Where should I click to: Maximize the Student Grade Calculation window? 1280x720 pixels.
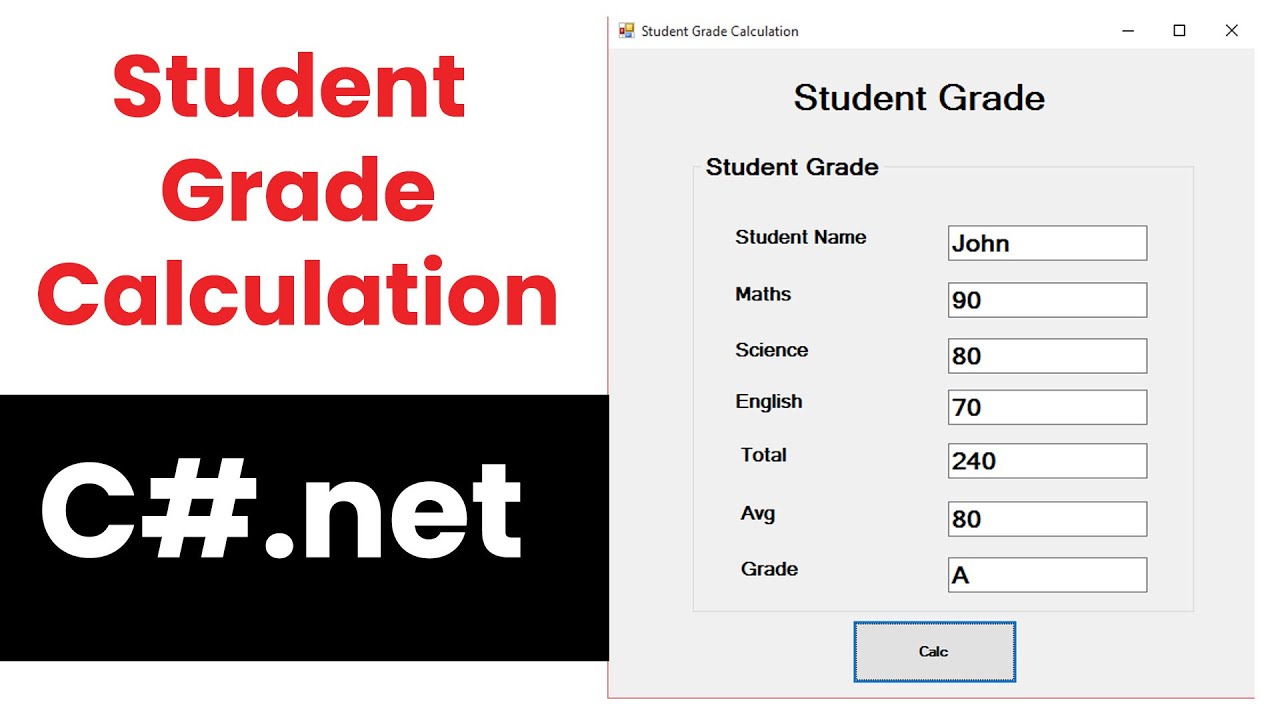tap(1180, 31)
